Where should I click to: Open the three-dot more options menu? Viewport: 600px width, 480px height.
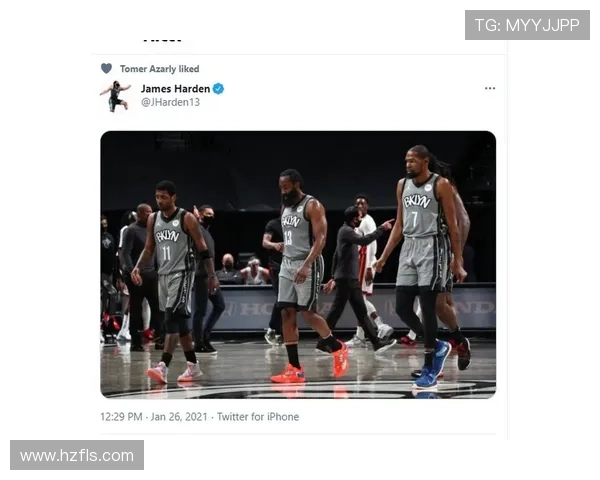(489, 88)
